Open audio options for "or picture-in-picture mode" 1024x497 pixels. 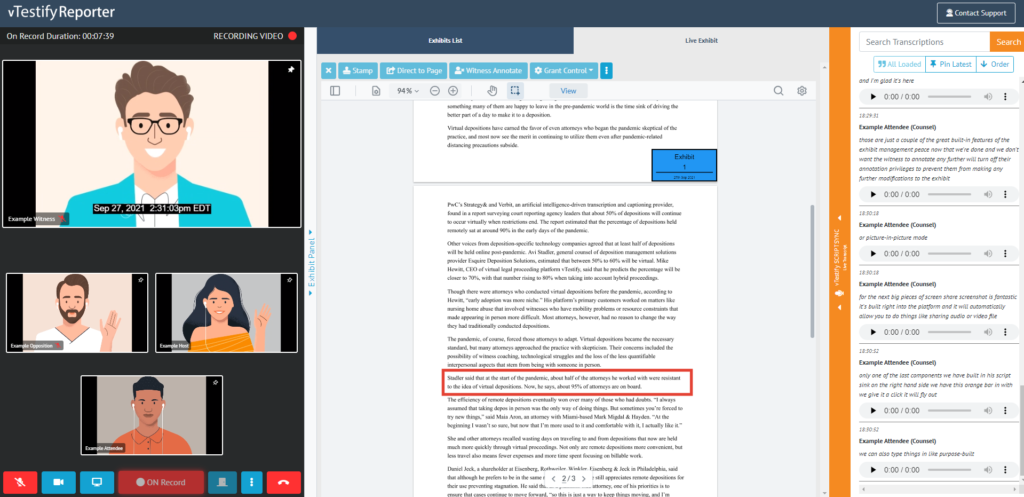point(1006,254)
